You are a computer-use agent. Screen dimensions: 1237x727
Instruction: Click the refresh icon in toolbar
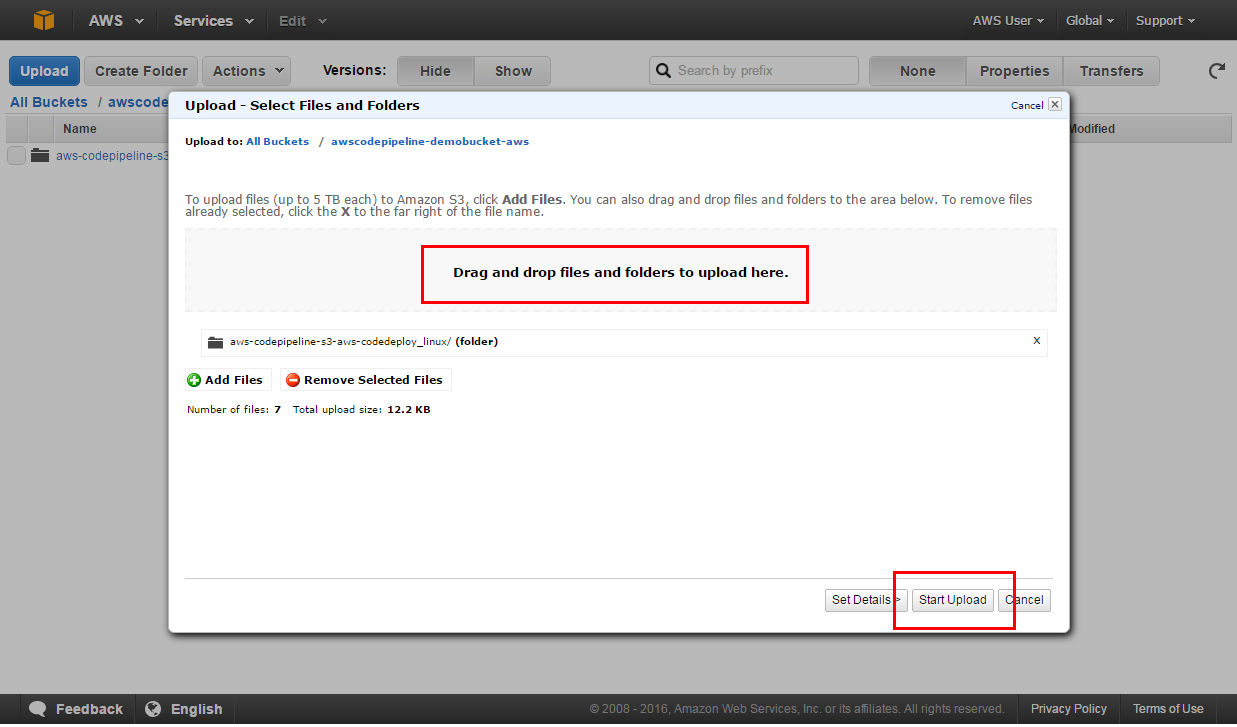coord(1216,71)
